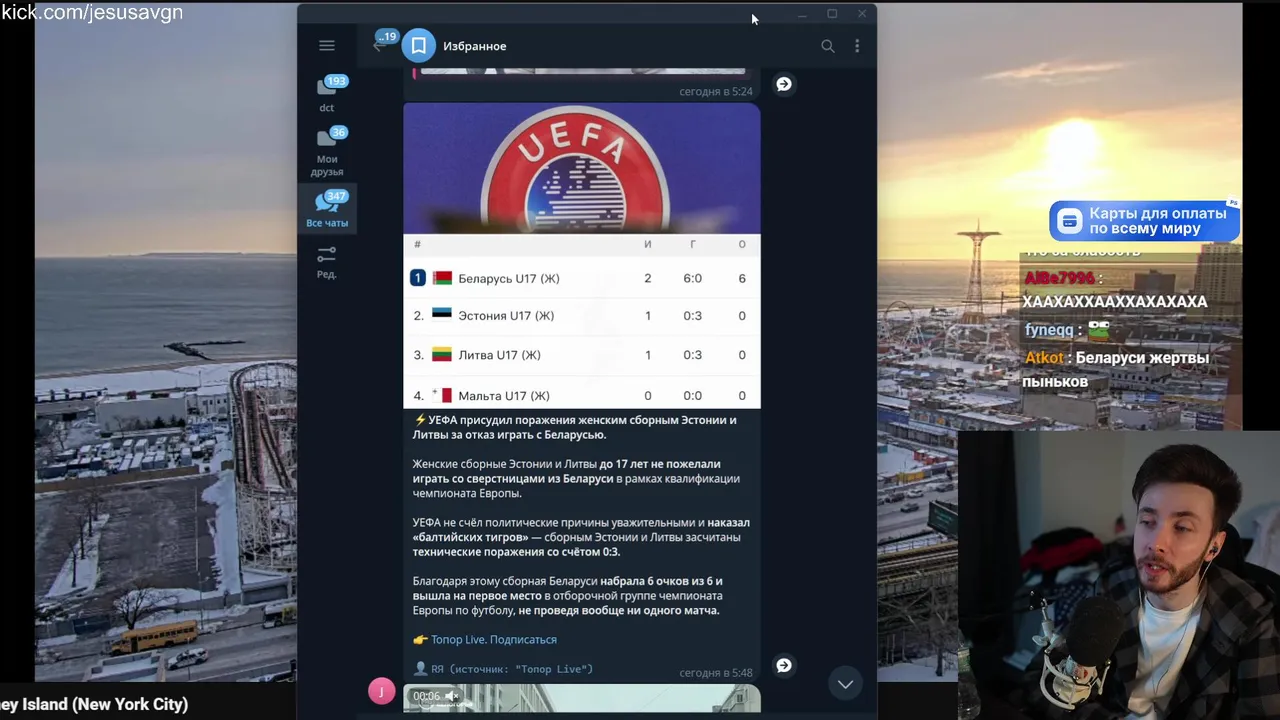The image size is (1280, 720).
Task: Open the three-dot chat options menu
Action: 857,46
